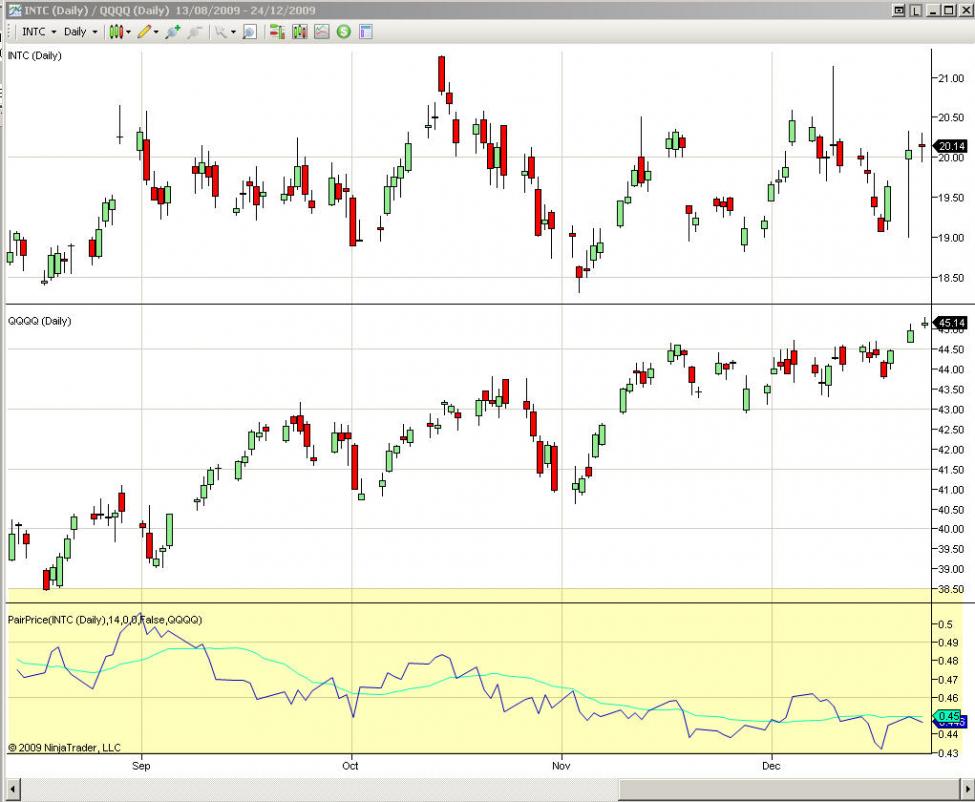Click the toolbar grip handle at left

pos(10,32)
